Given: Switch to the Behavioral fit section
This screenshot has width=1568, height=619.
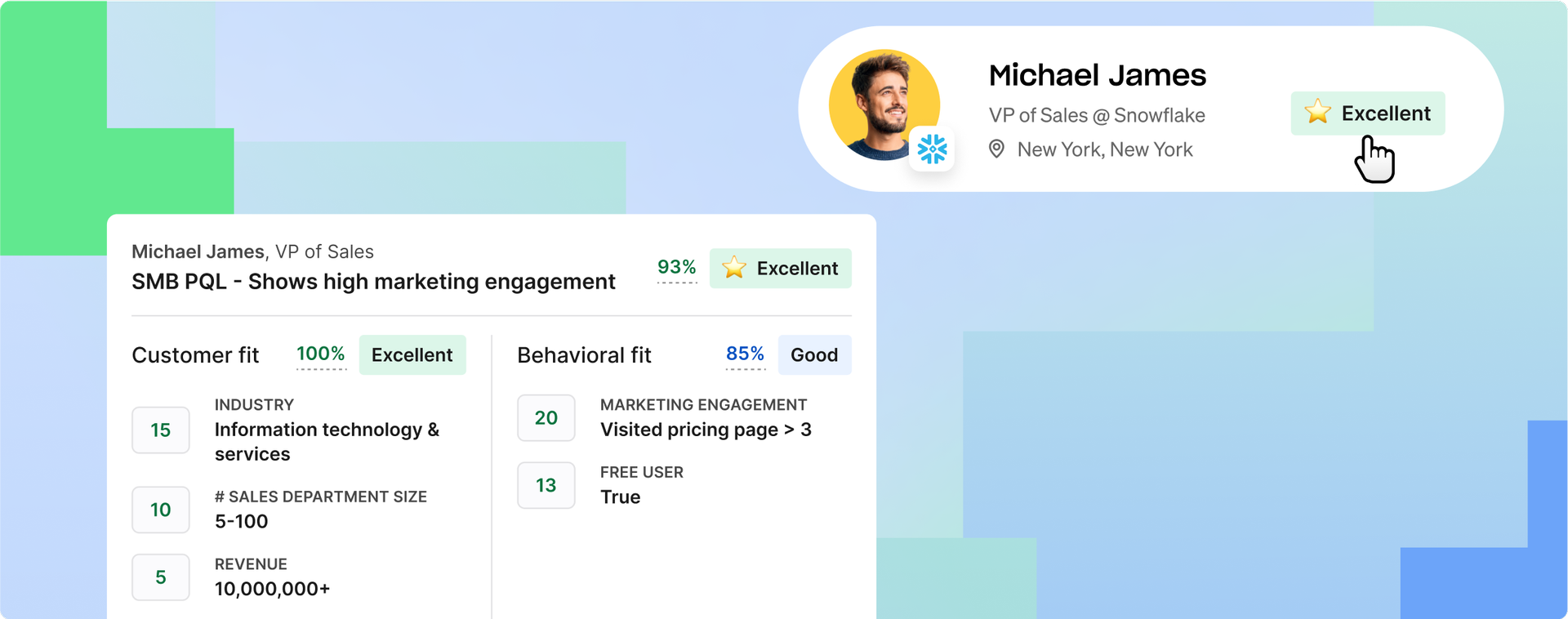Looking at the screenshot, I should [583, 355].
